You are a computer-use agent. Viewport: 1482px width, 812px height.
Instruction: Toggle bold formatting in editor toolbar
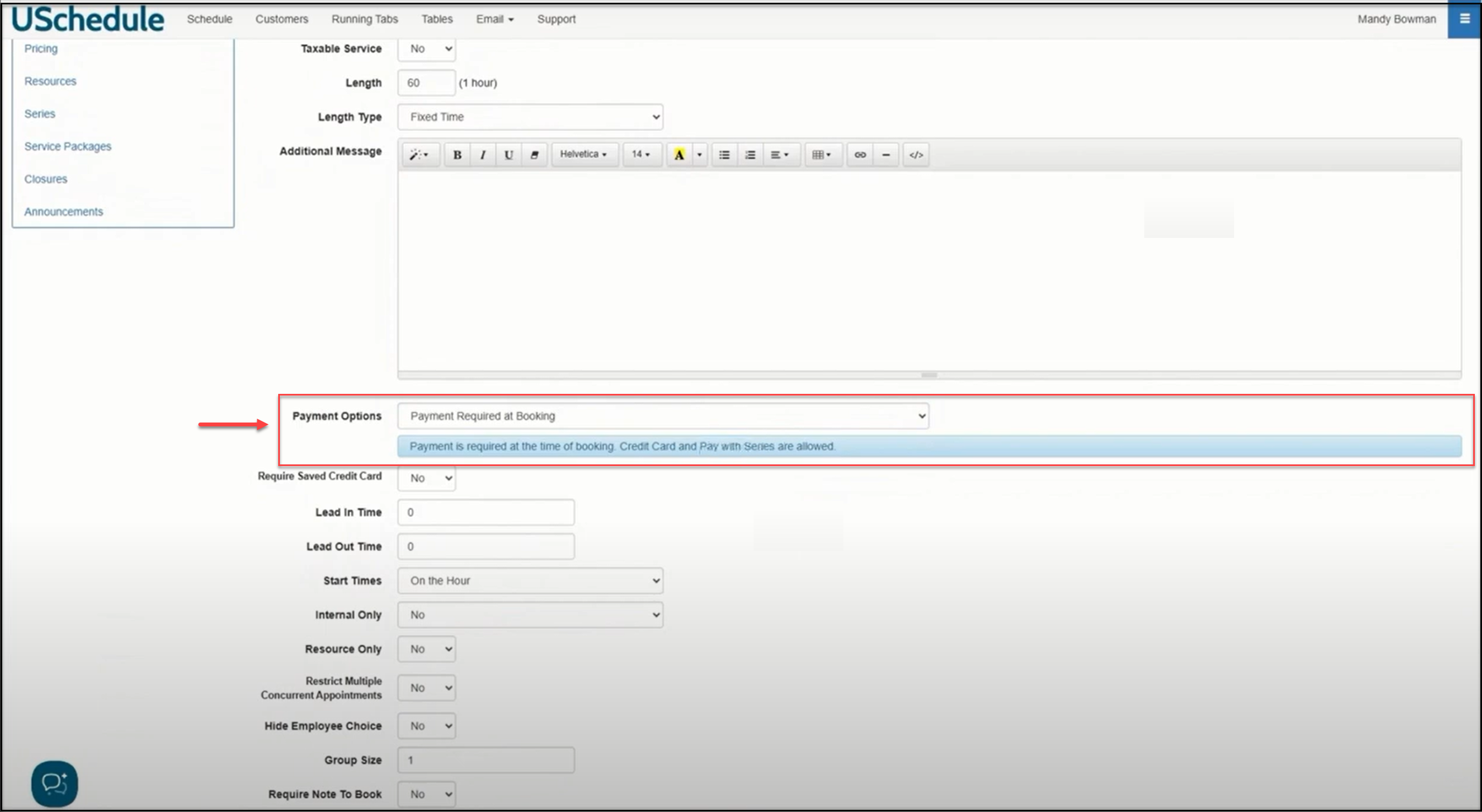(457, 155)
